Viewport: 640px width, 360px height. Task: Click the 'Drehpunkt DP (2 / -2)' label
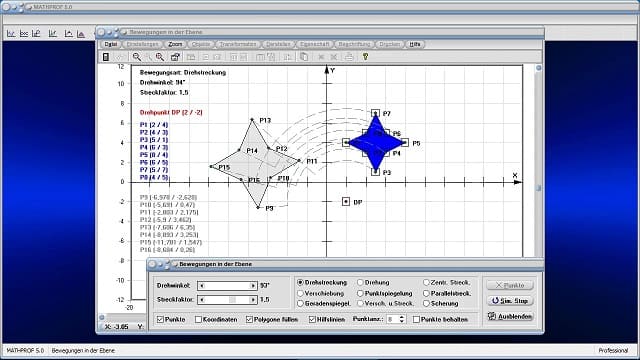171,112
